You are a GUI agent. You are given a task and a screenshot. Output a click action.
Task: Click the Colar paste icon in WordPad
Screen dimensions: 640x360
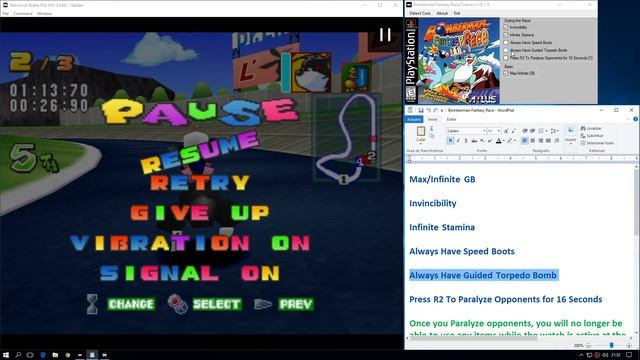pos(420,131)
